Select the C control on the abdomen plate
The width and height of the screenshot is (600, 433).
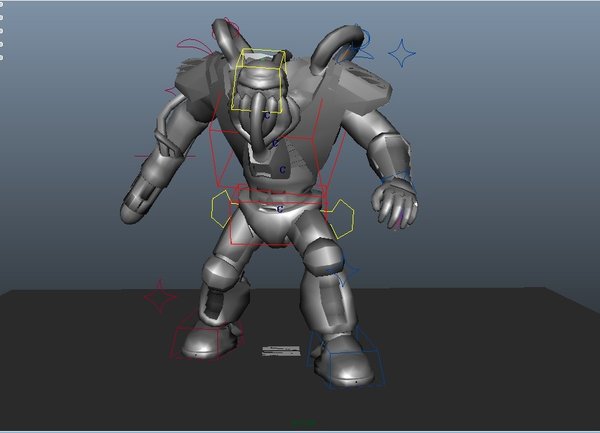[283, 169]
